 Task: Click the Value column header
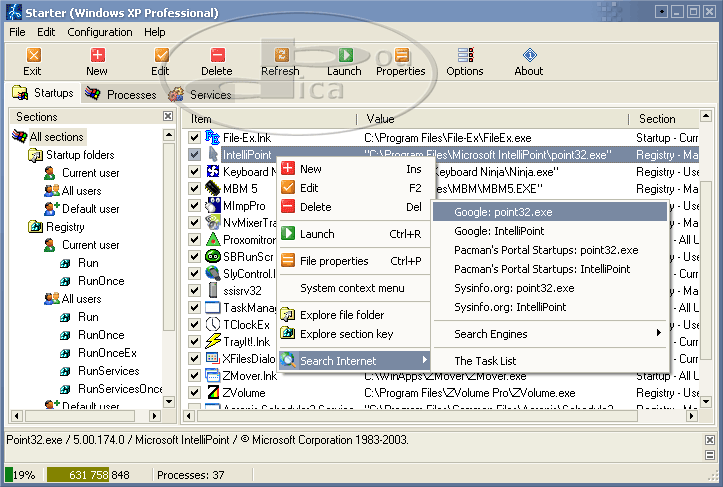pos(380,119)
